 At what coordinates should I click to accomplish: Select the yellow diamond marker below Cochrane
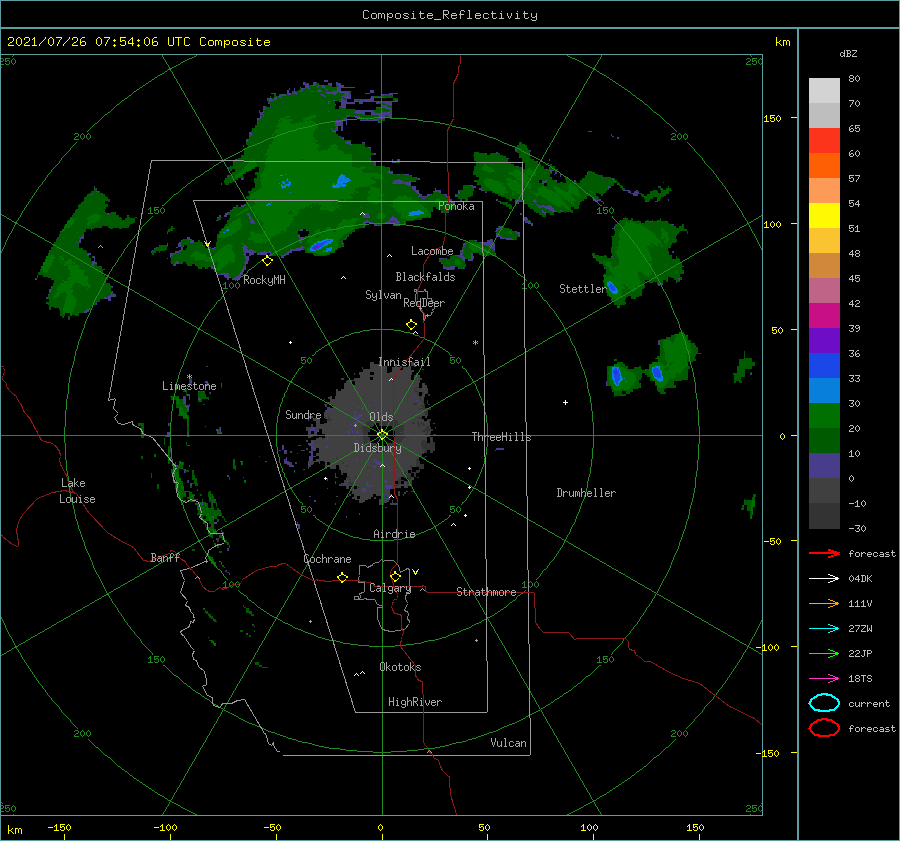pos(343,577)
